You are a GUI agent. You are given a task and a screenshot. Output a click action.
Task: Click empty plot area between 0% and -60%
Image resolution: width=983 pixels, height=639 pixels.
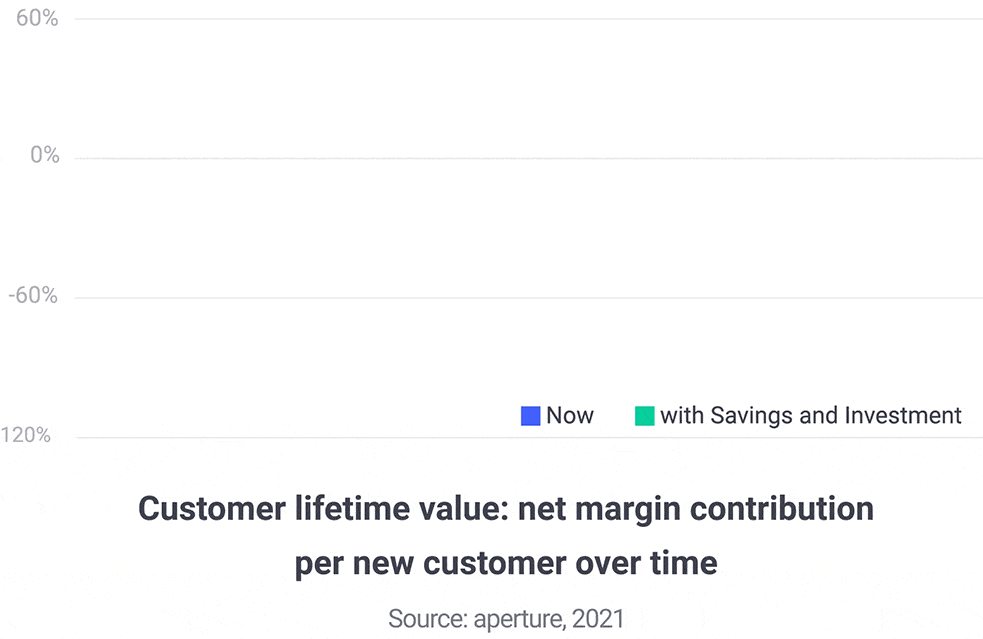pyautogui.click(x=528, y=228)
